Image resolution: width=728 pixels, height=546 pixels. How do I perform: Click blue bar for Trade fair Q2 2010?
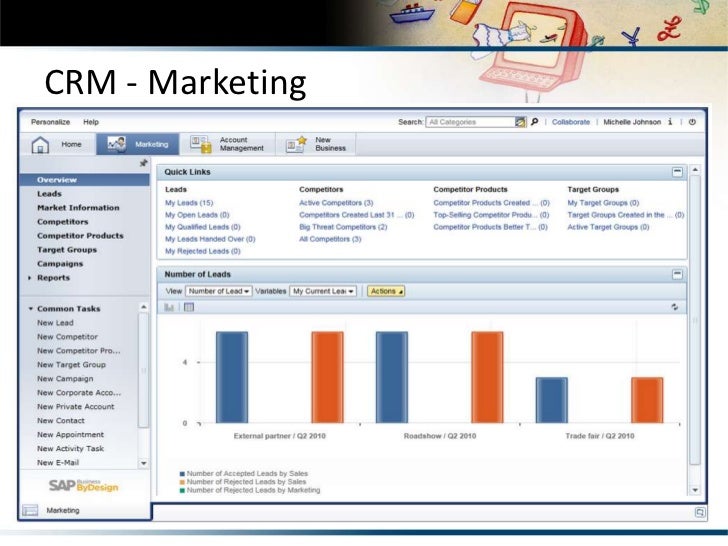[x=552, y=400]
